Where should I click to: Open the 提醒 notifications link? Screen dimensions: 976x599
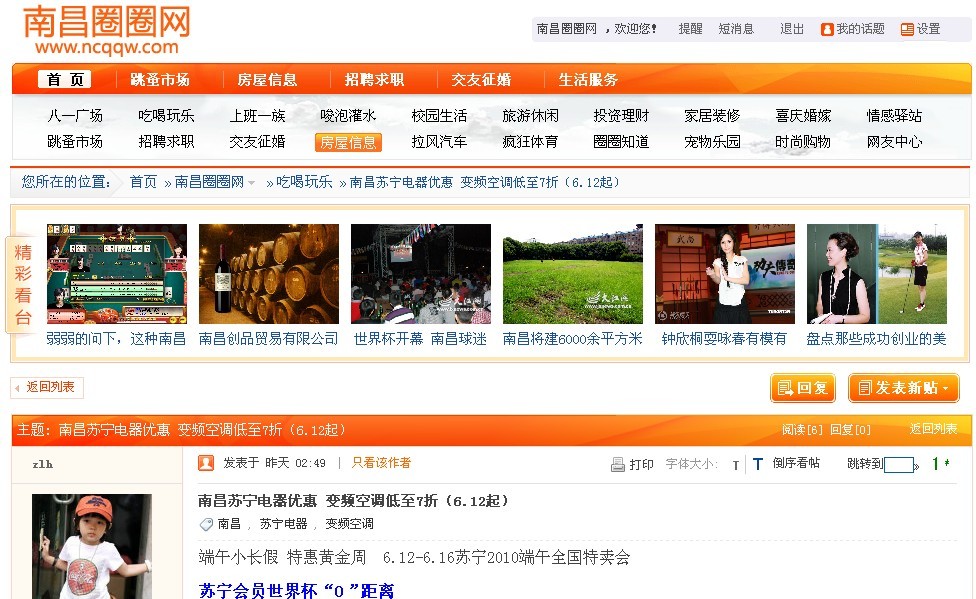(690, 29)
